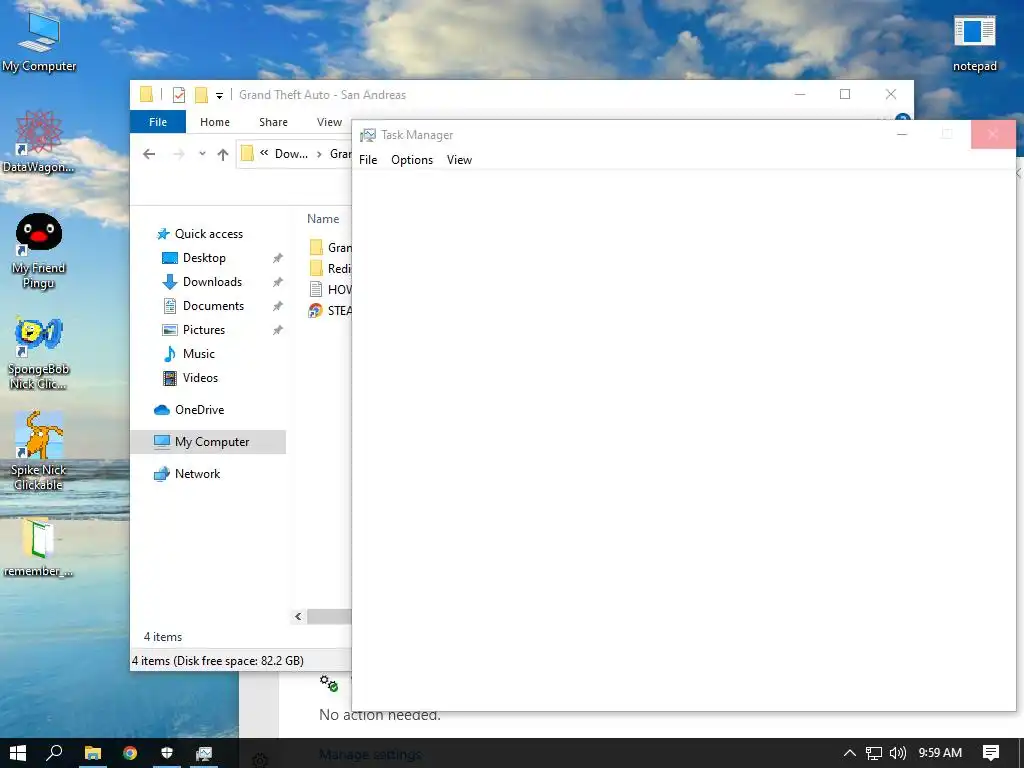Open the remember_ folder on desktop
Screen dimensions: 1024x768
pyautogui.click(x=39, y=547)
